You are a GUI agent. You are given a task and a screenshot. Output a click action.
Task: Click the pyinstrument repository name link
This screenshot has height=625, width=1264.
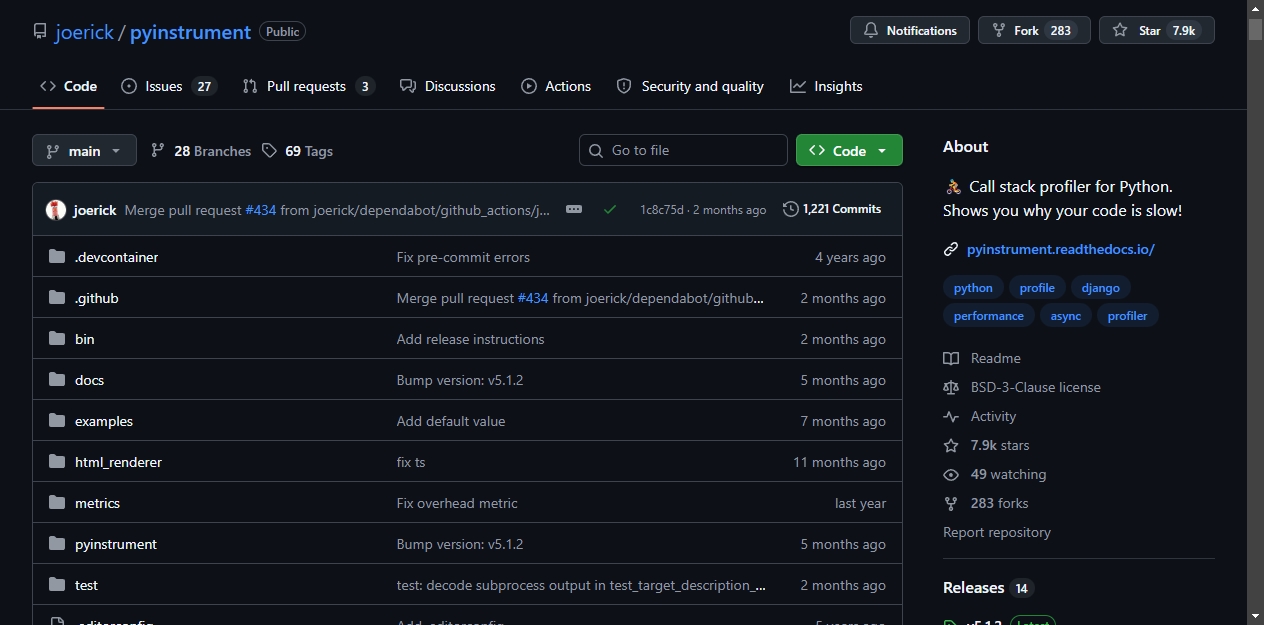[190, 32]
